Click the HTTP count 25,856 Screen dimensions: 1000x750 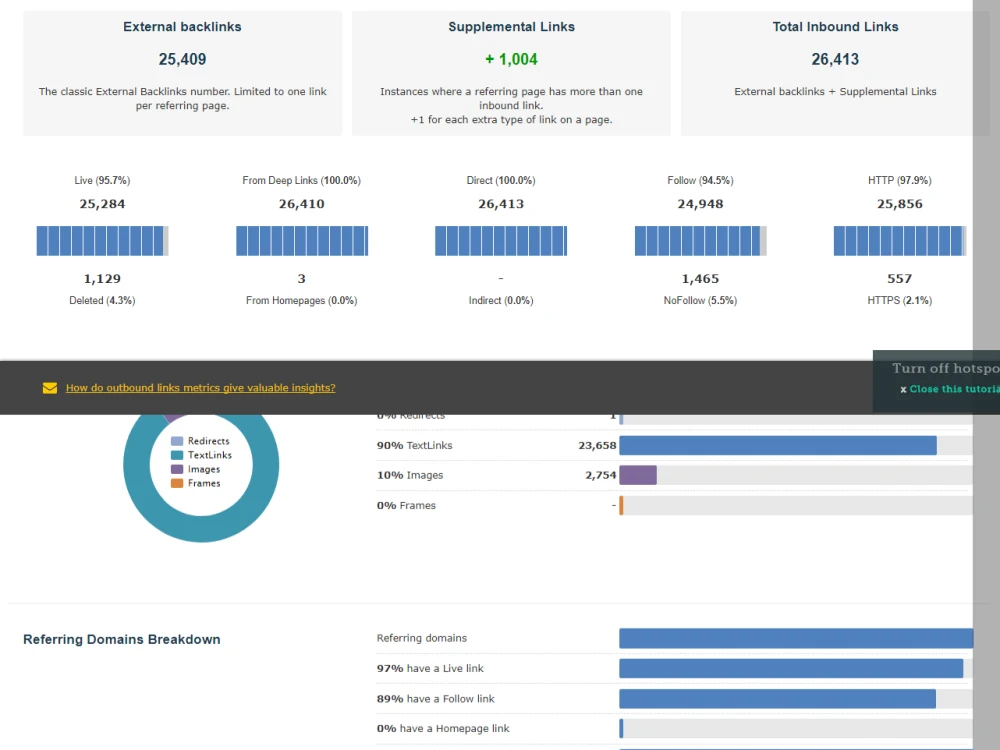pos(899,204)
